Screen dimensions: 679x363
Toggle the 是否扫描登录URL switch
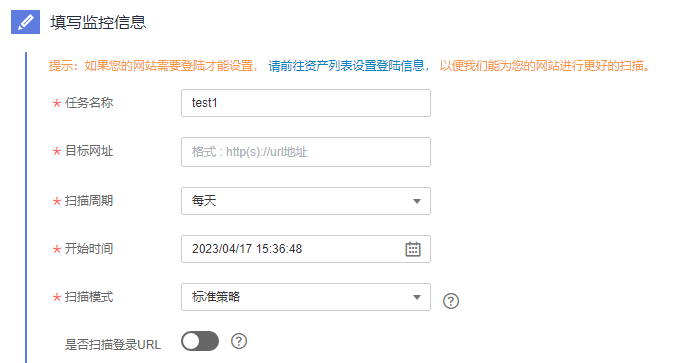[200, 341]
